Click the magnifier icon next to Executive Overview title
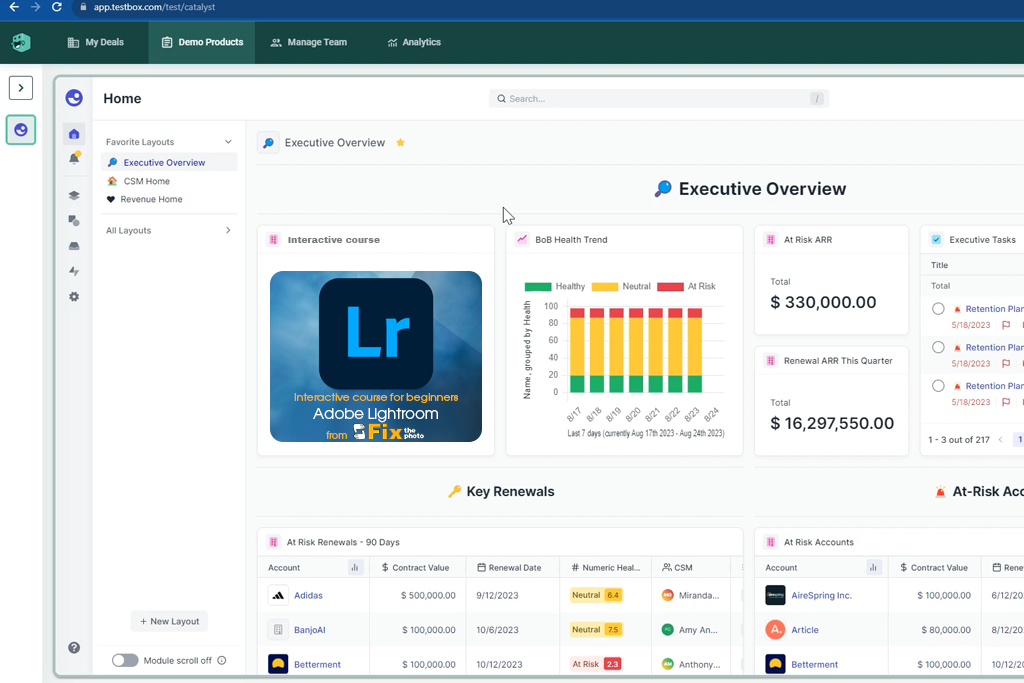This screenshot has width=1024, height=683. (x=268, y=142)
